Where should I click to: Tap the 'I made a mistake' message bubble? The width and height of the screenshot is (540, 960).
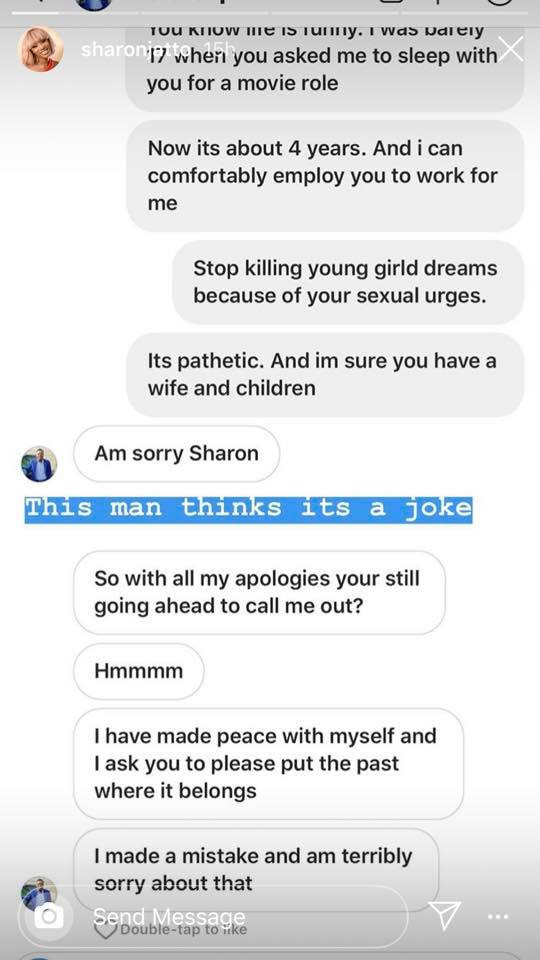[x=256, y=869]
